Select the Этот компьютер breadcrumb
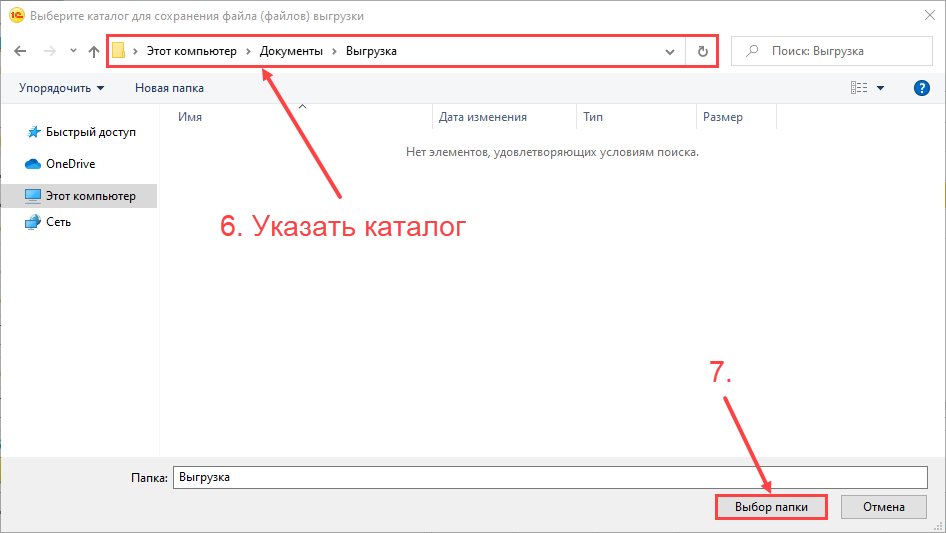This screenshot has width=946, height=533. tap(192, 51)
